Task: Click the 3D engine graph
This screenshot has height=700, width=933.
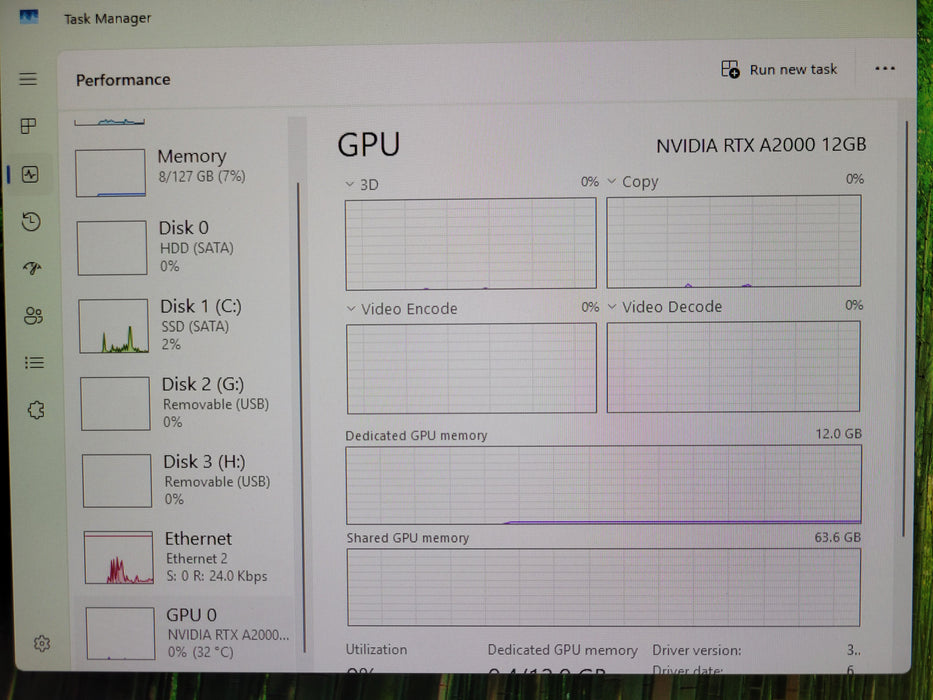Action: (471, 244)
